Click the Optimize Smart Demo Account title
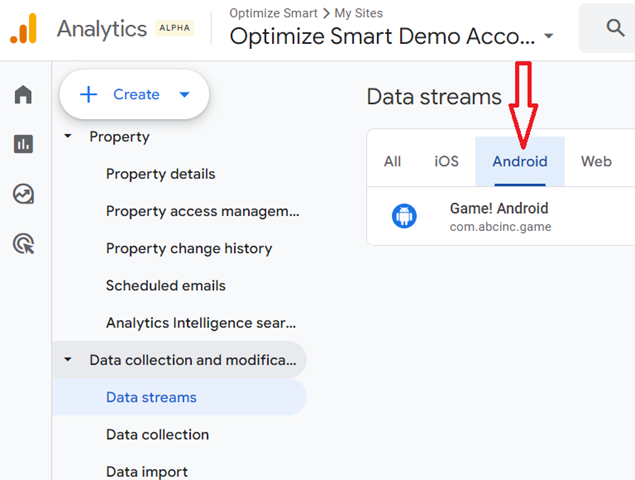 point(382,36)
